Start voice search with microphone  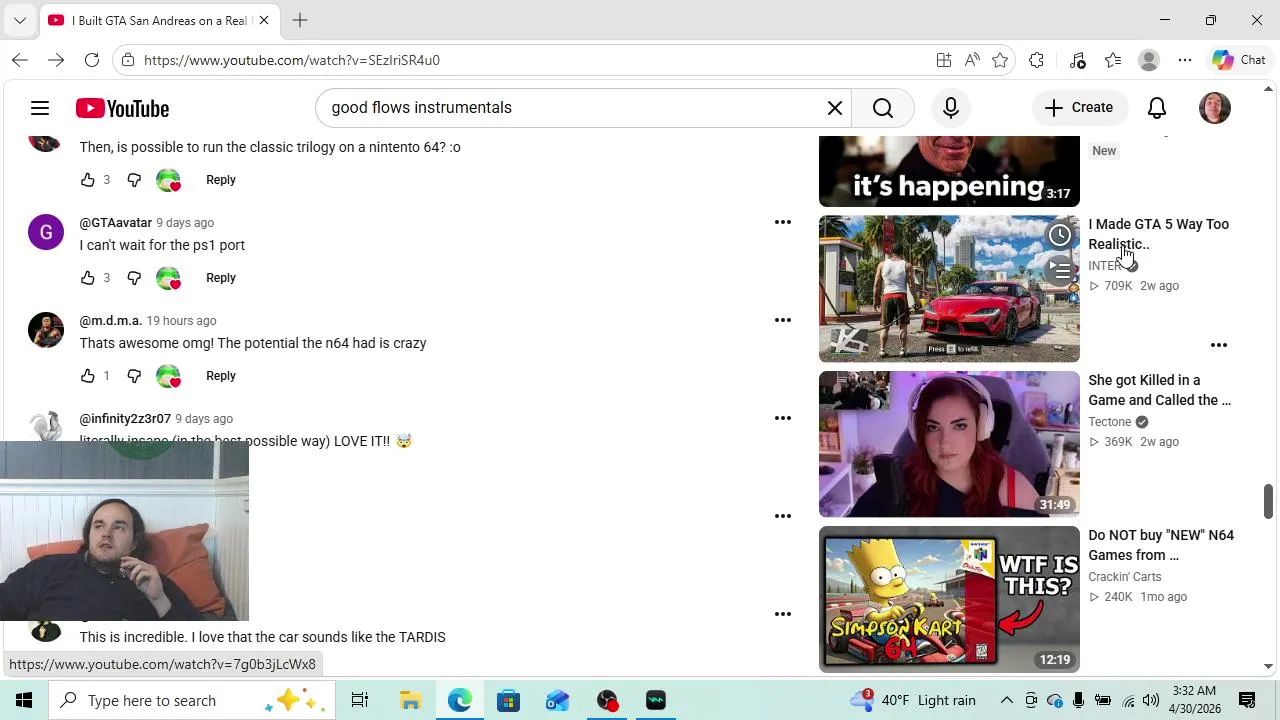pos(951,108)
